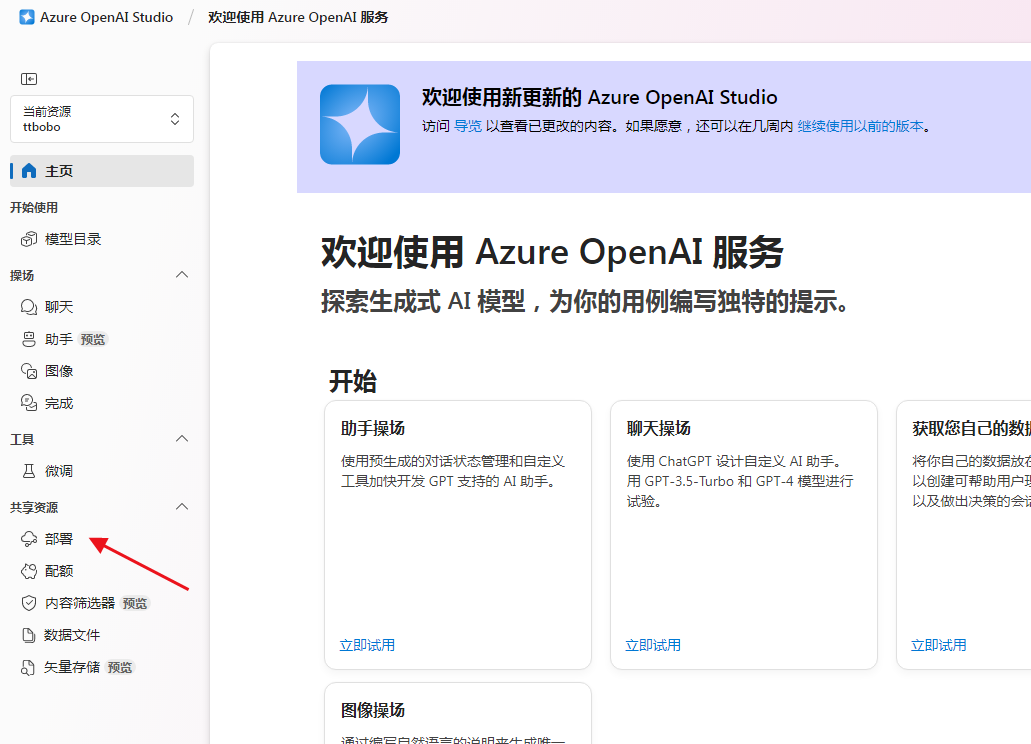Viewport: 1031px width, 744px height.
Task: Collapse the 操场 section chevron
Action: 182,275
